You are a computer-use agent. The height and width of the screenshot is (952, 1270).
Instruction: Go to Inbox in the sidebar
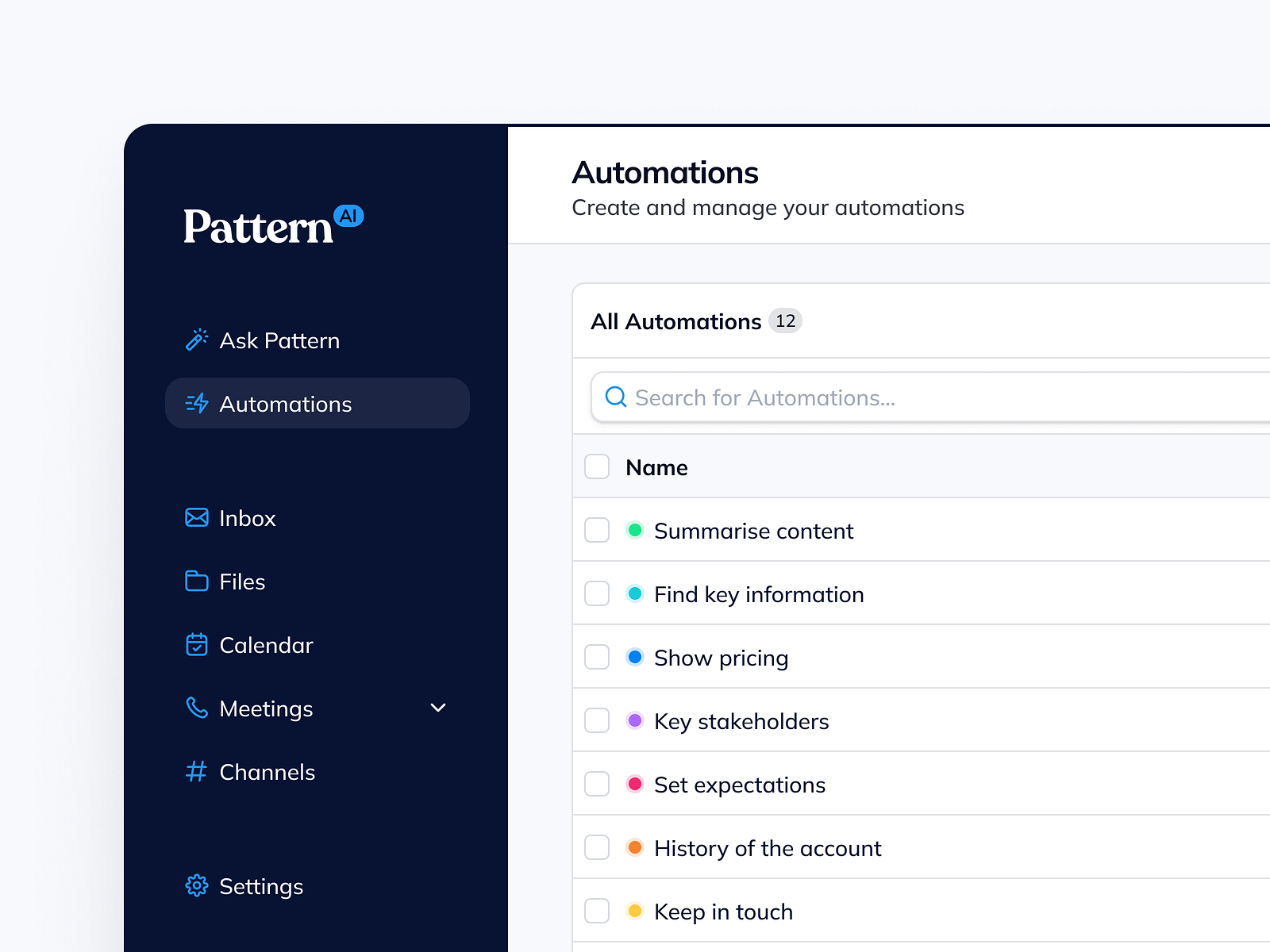(x=317, y=517)
